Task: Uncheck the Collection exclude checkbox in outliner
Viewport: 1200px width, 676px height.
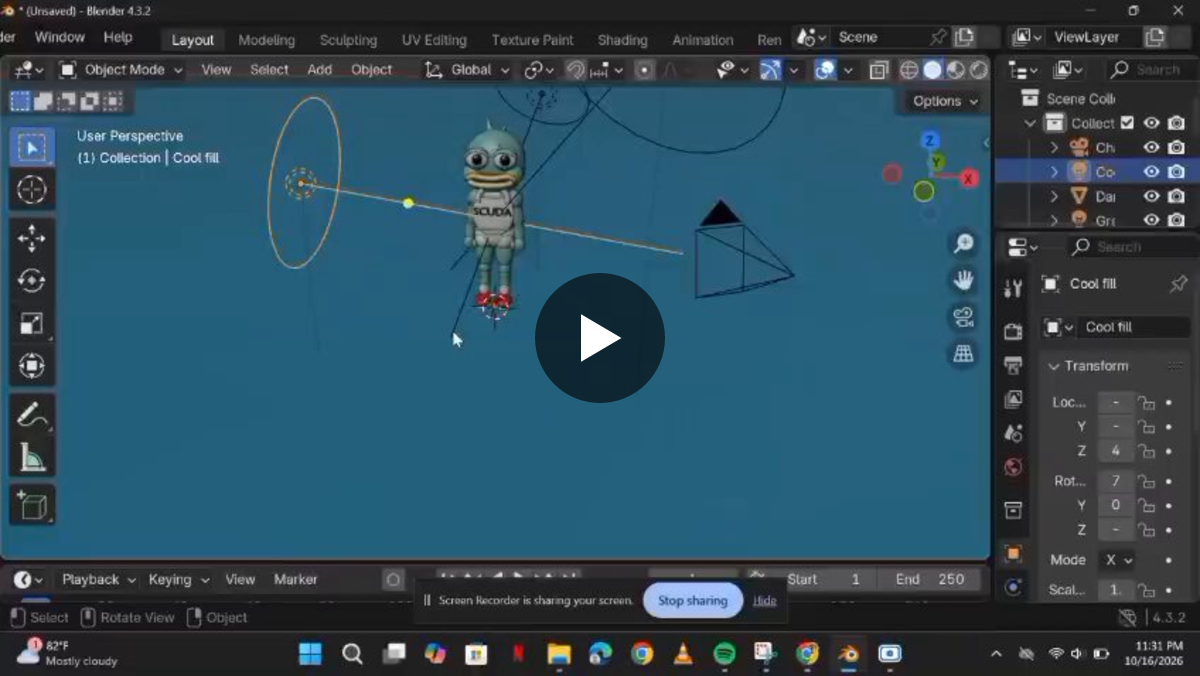Action: pyautogui.click(x=1127, y=123)
